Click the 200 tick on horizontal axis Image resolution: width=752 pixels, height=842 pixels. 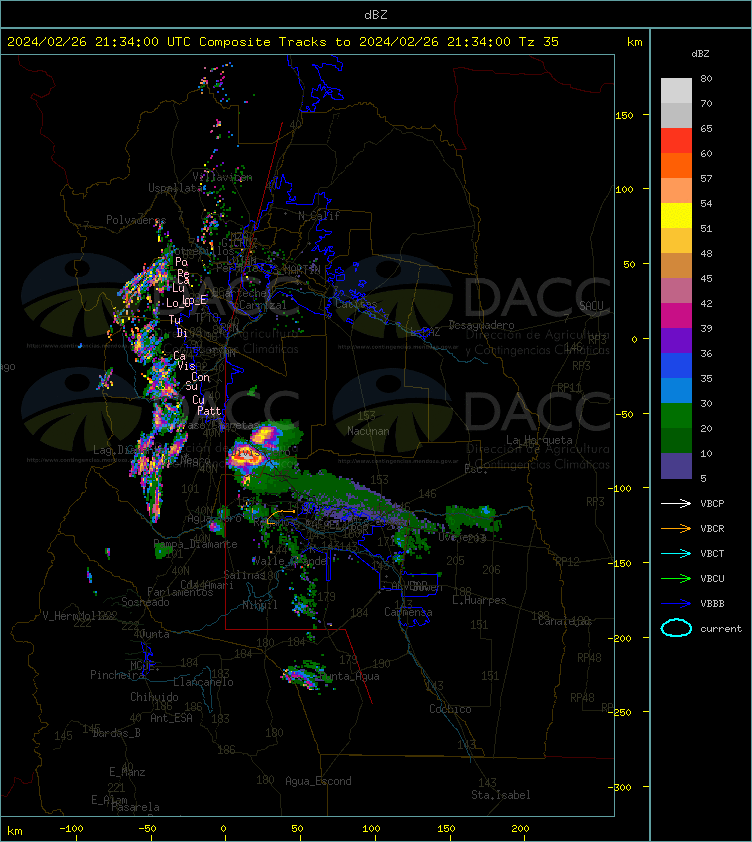coord(520,829)
